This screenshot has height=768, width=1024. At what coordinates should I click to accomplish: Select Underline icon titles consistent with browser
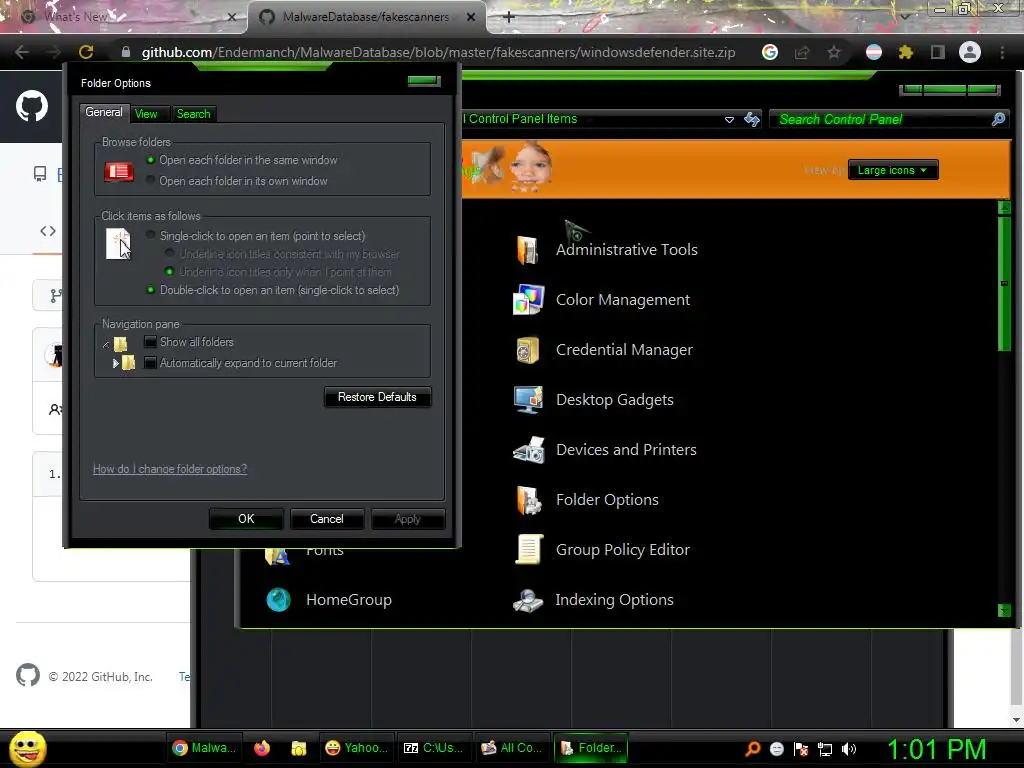[x=170, y=253]
